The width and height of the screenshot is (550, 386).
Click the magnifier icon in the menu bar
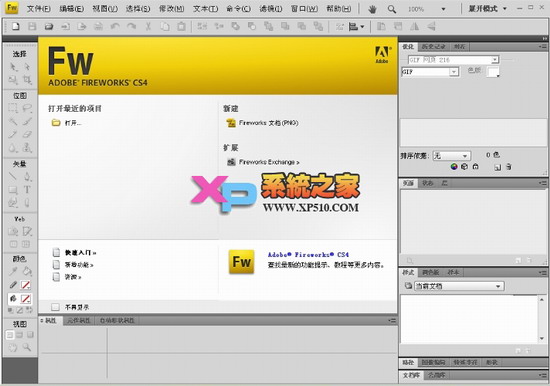coord(391,9)
